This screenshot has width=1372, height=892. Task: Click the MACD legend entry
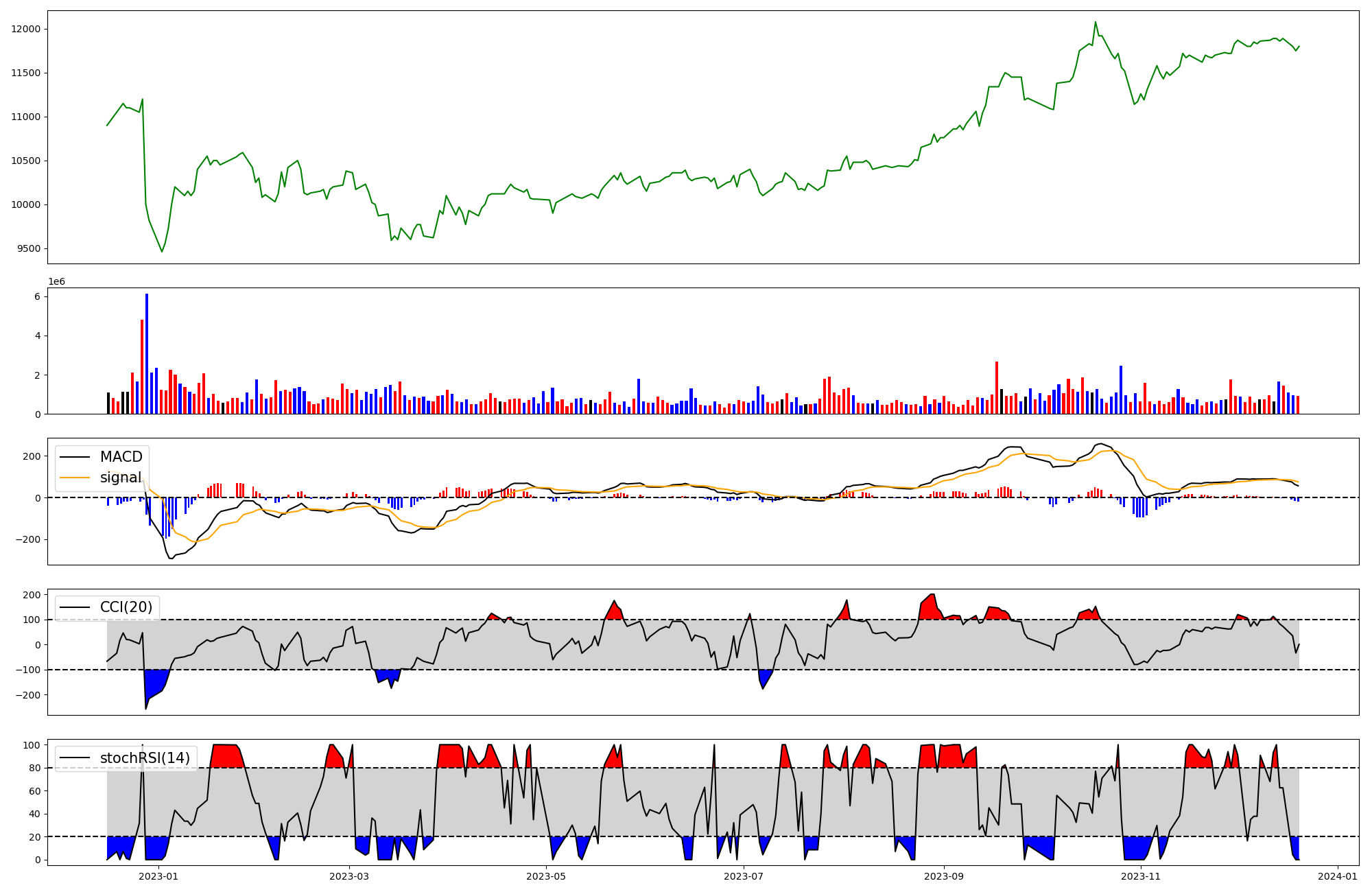(x=121, y=457)
